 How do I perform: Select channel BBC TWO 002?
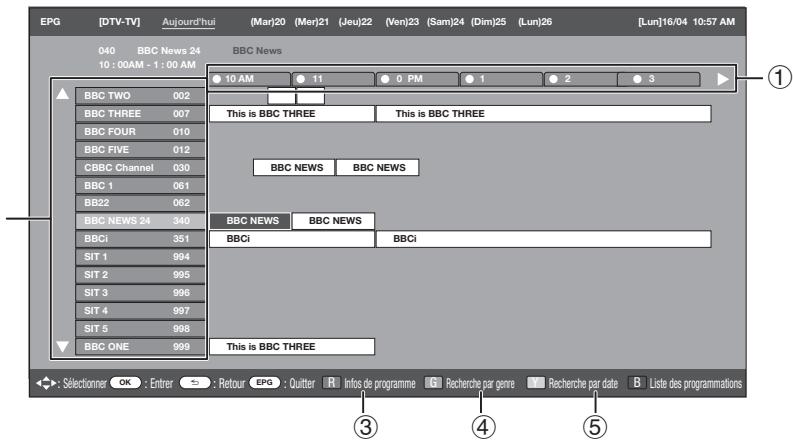tap(140, 96)
